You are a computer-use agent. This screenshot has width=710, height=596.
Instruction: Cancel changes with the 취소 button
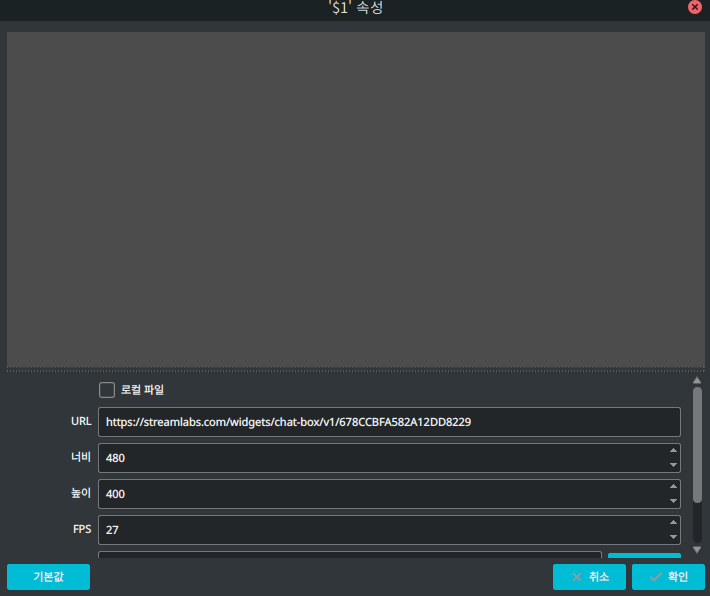click(589, 577)
